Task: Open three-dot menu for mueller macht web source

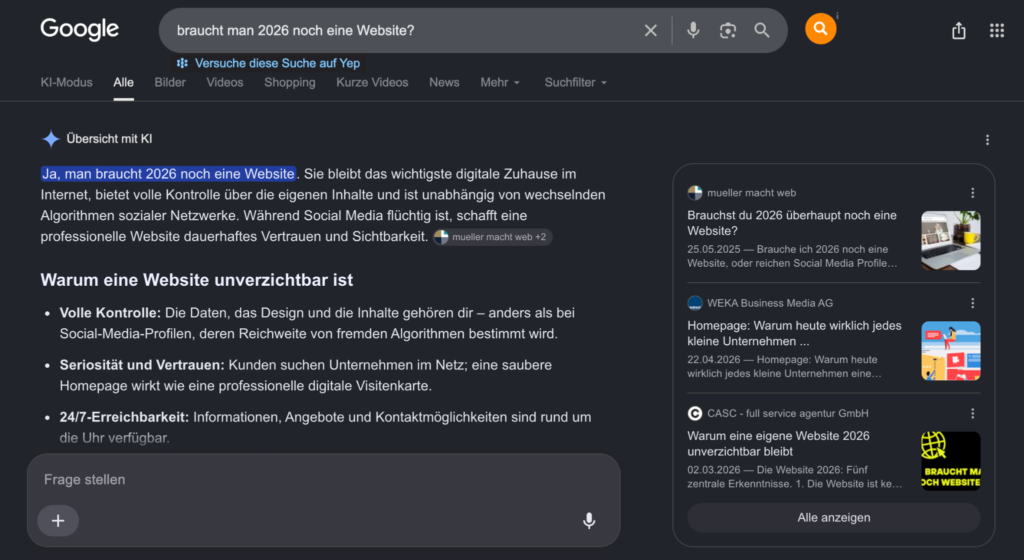Action: coord(972,193)
